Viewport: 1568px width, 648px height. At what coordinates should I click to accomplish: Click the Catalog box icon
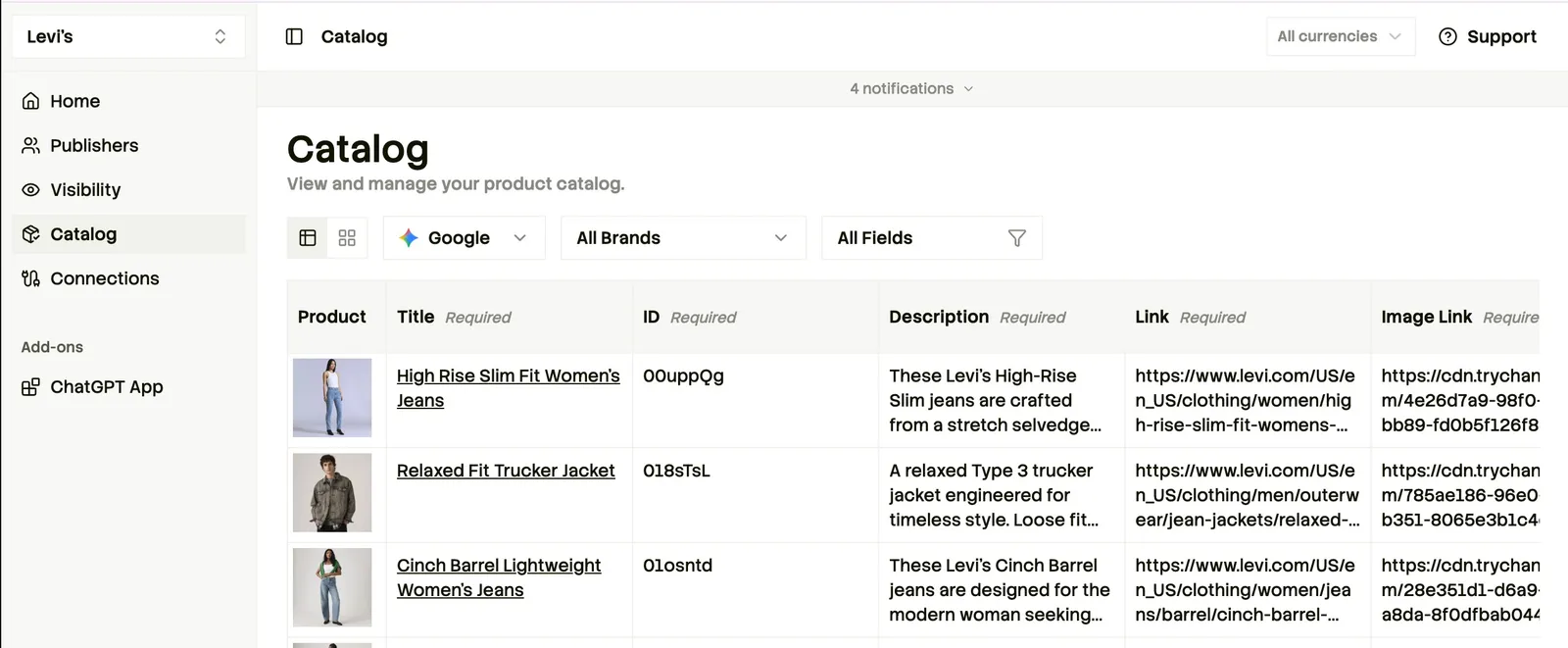[x=30, y=233]
